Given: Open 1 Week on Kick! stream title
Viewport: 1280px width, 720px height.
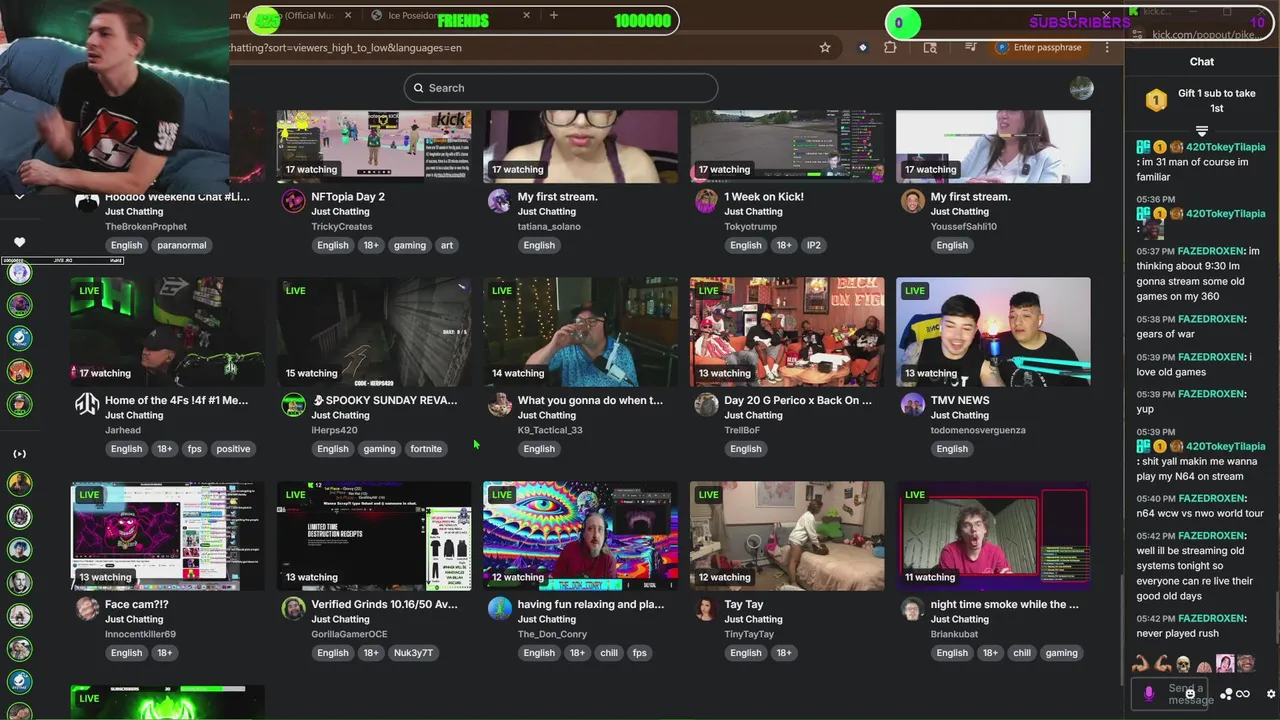Looking at the screenshot, I should (764, 197).
